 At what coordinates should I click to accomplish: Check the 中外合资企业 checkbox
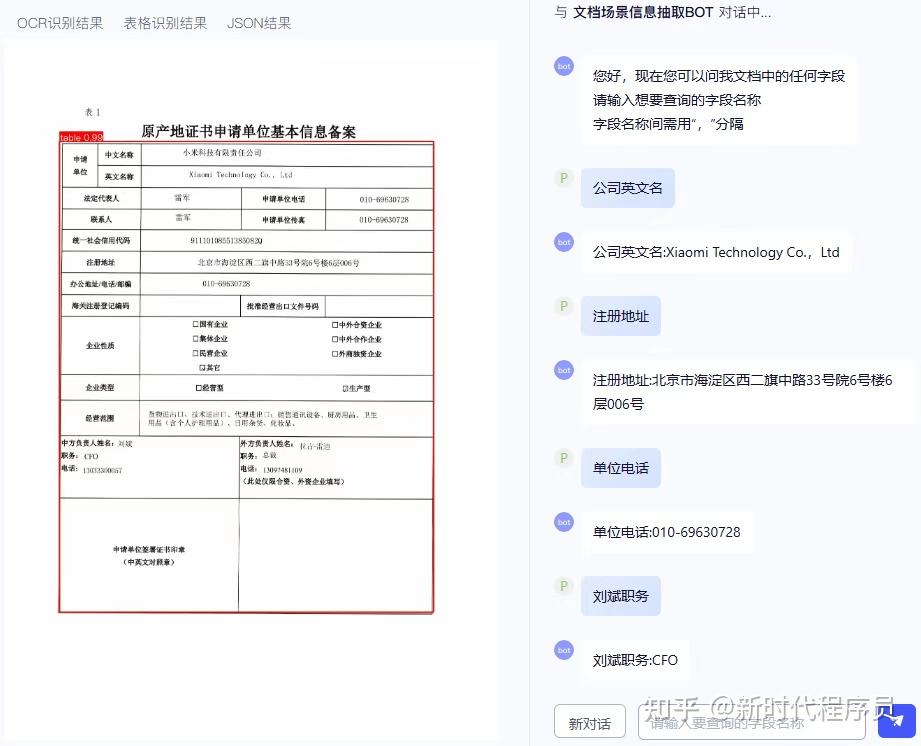click(x=335, y=325)
